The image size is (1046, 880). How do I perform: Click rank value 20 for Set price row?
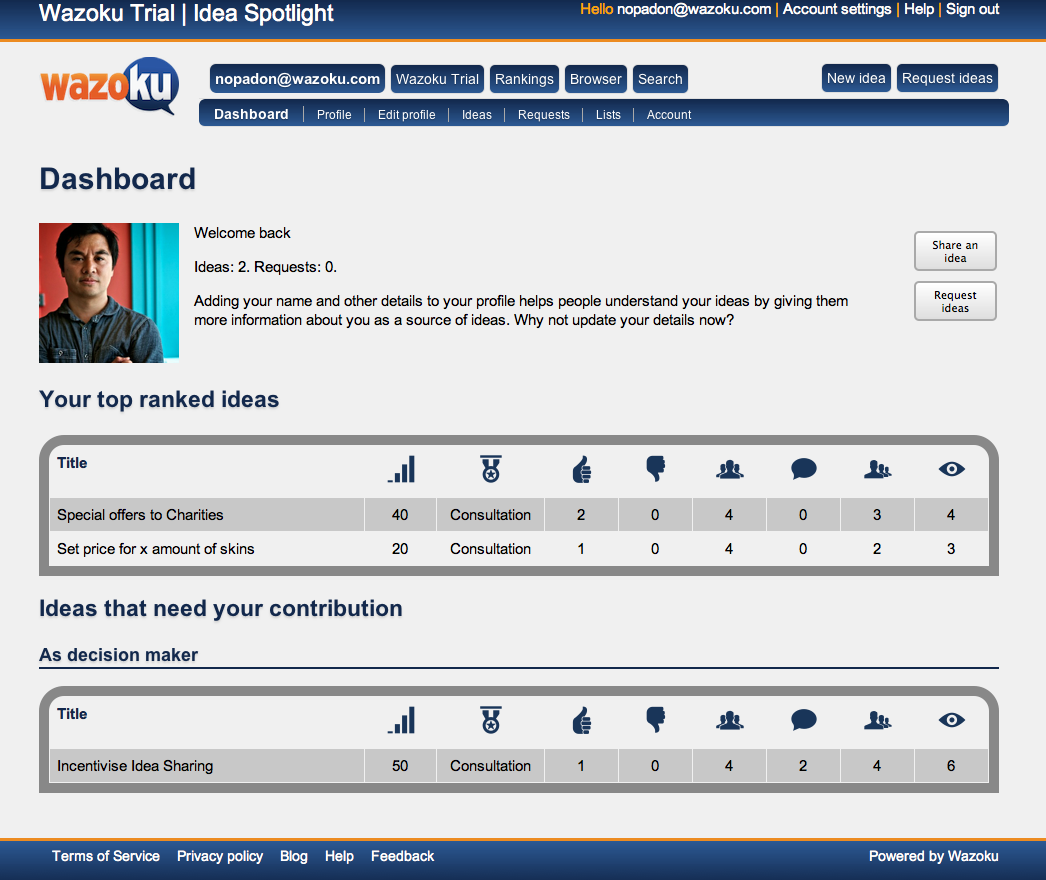[400, 549]
